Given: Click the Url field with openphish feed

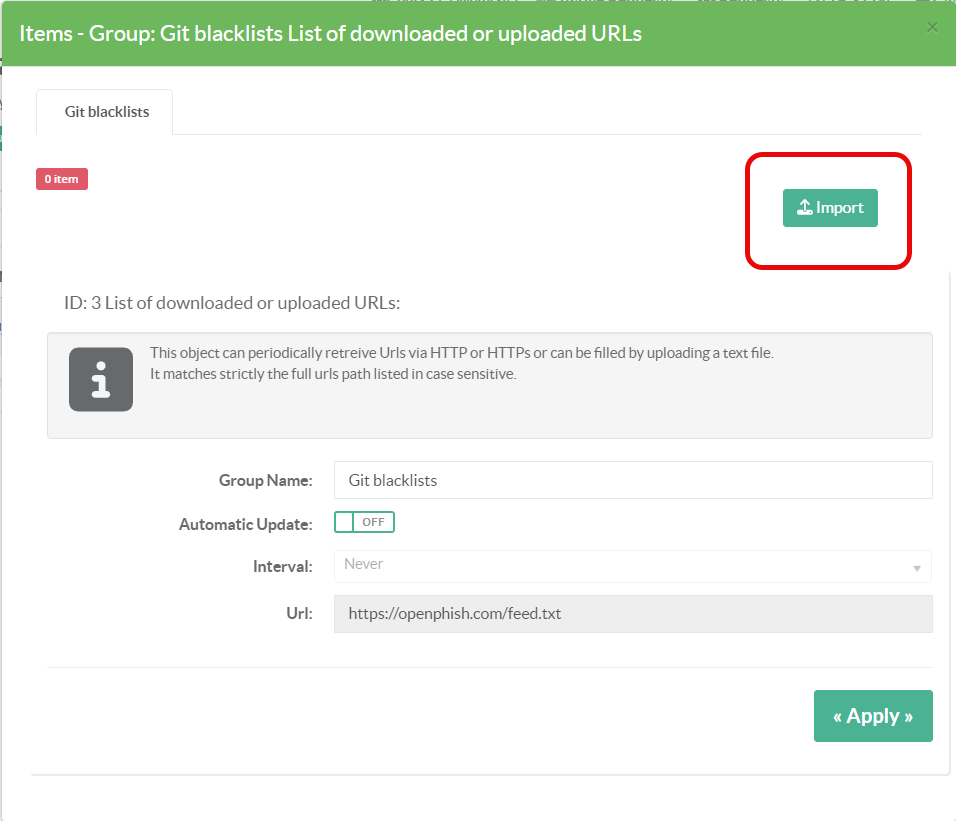Looking at the screenshot, I should [632, 614].
